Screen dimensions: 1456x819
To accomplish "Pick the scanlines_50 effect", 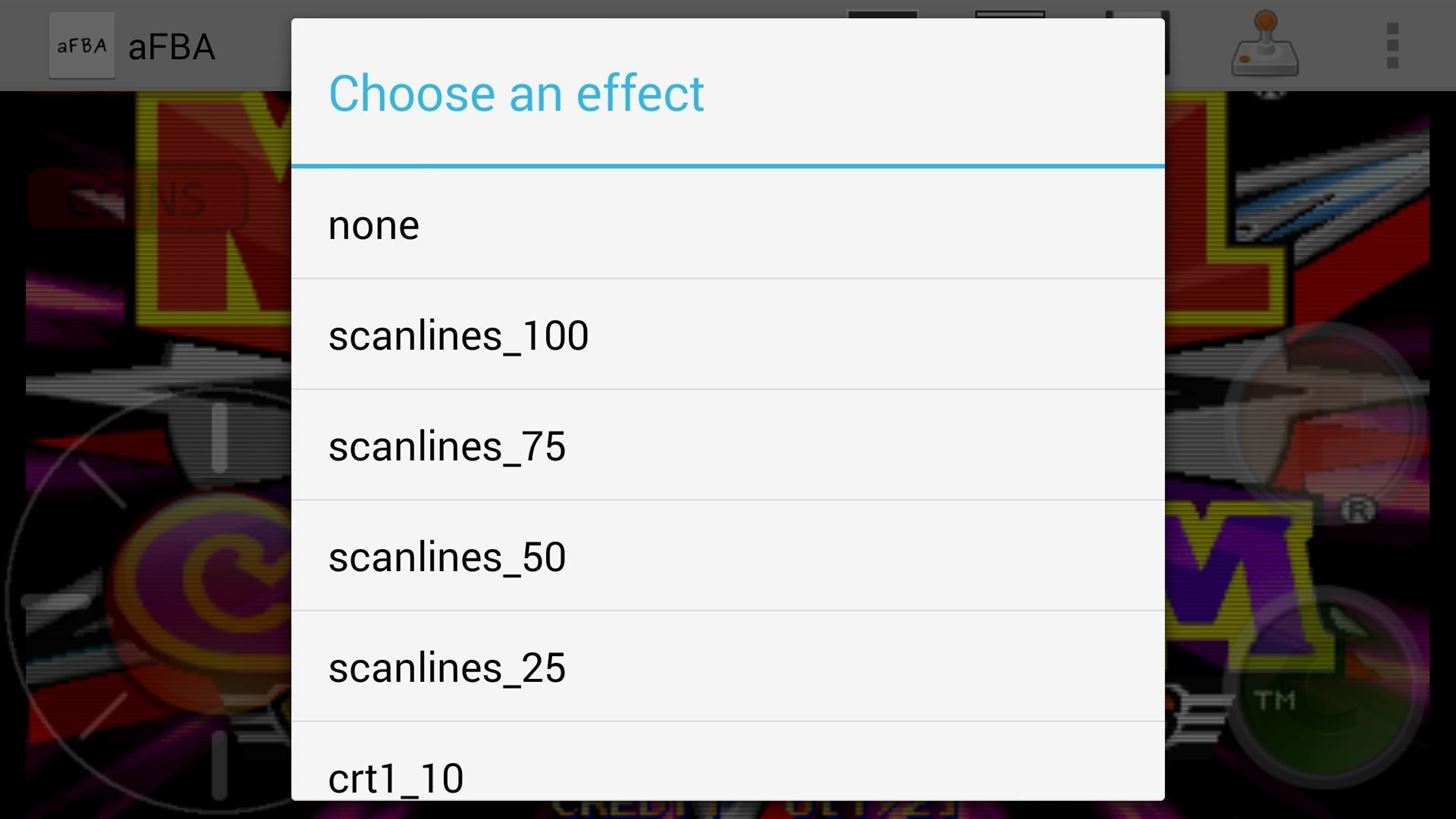I will point(728,557).
